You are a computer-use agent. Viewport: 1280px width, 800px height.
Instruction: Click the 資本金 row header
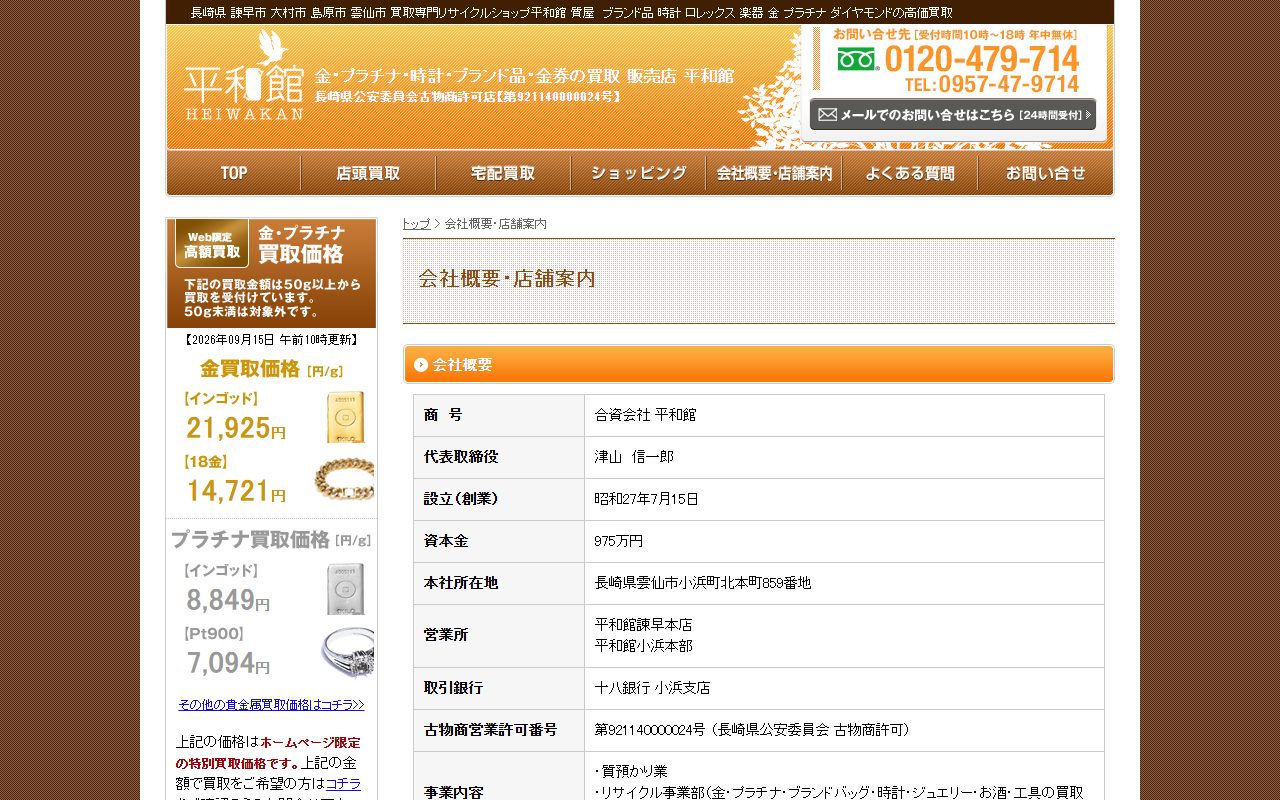(x=499, y=541)
